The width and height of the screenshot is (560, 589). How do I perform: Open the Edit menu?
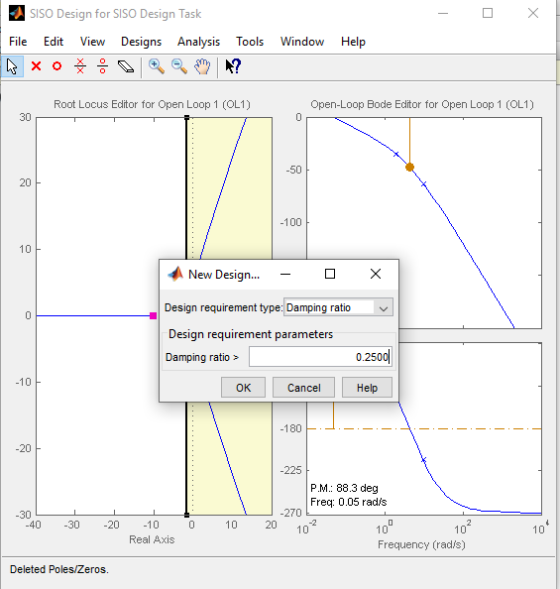[53, 42]
